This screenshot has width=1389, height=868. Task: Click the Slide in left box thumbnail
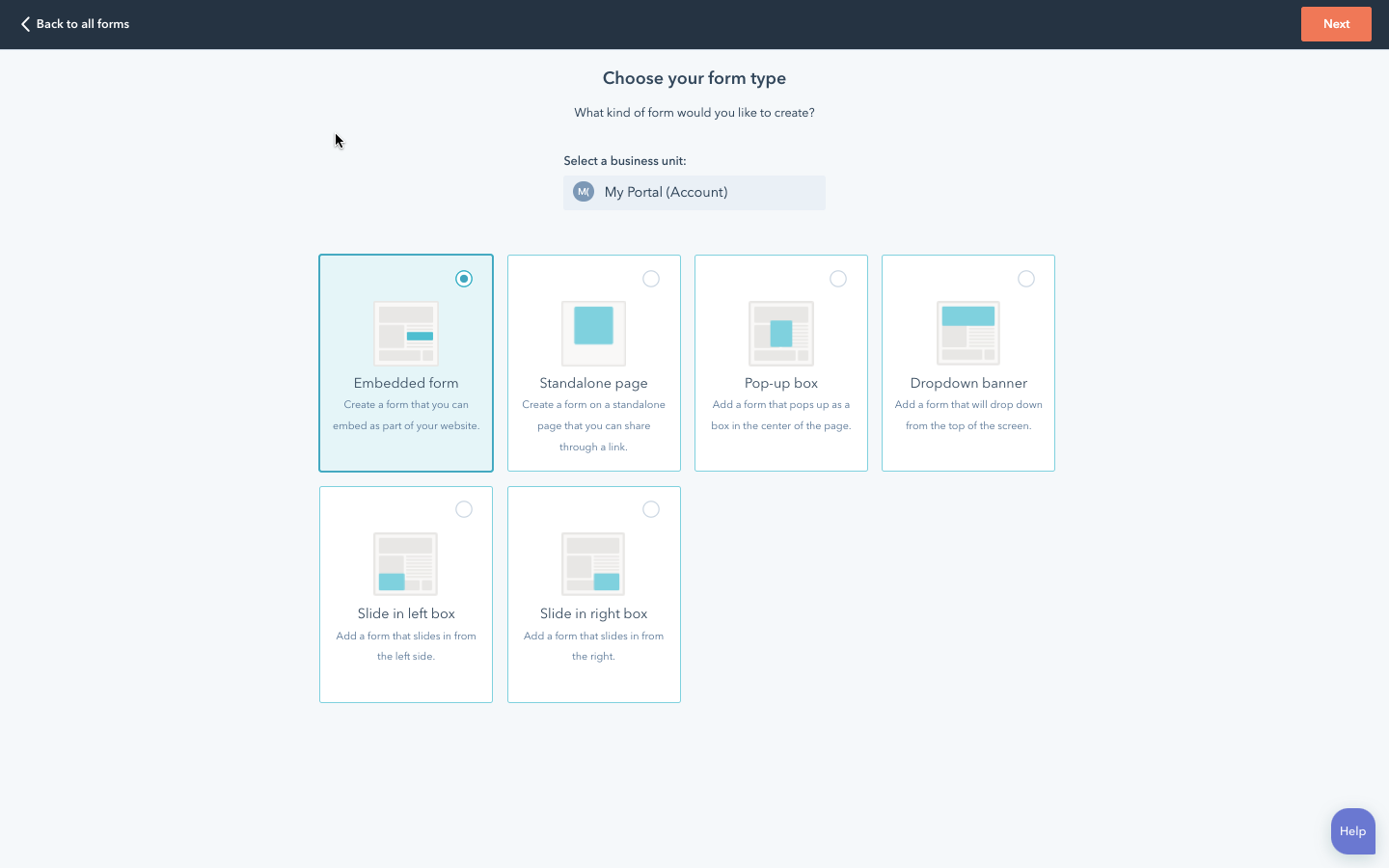coord(405,564)
